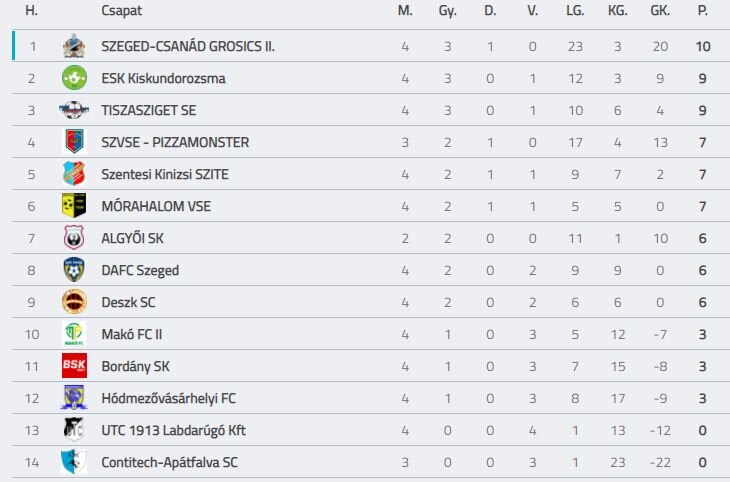Open the UTC 1913 Labdarúgó Kft link
Screen dimensions: 730x482
click(x=173, y=430)
